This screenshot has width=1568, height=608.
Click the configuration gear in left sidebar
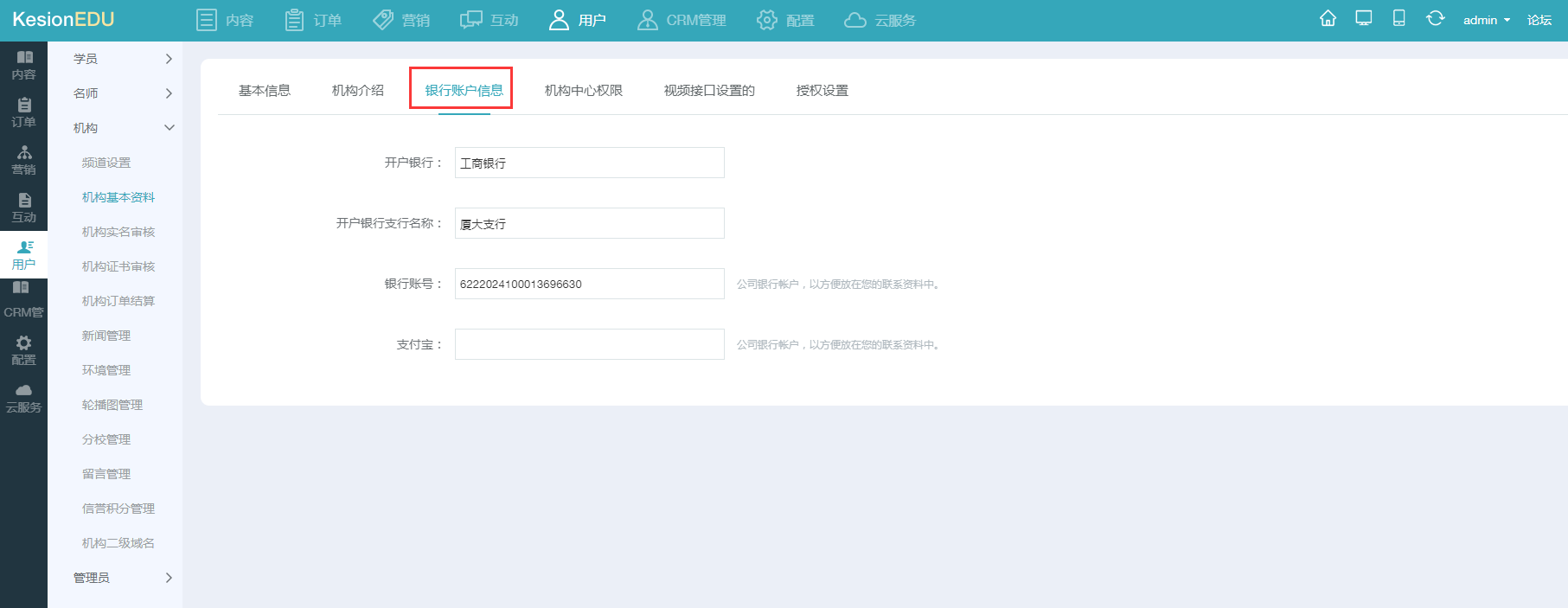pyautogui.click(x=24, y=342)
